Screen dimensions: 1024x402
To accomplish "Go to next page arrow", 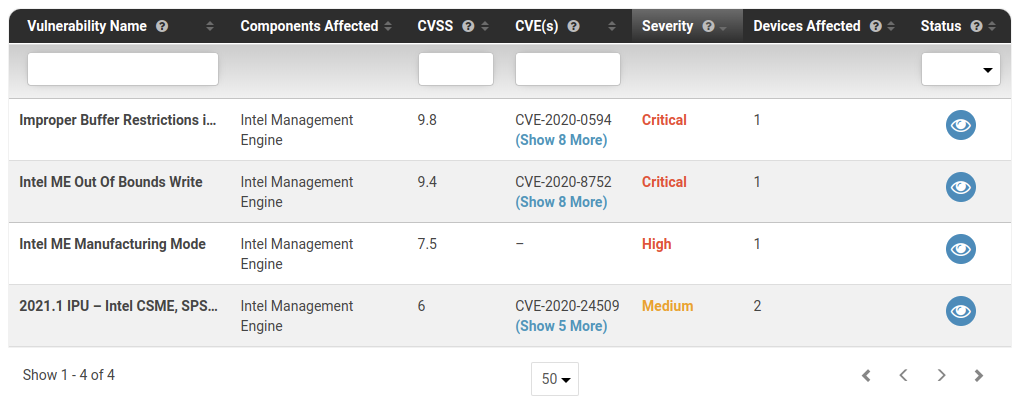I will coord(941,375).
